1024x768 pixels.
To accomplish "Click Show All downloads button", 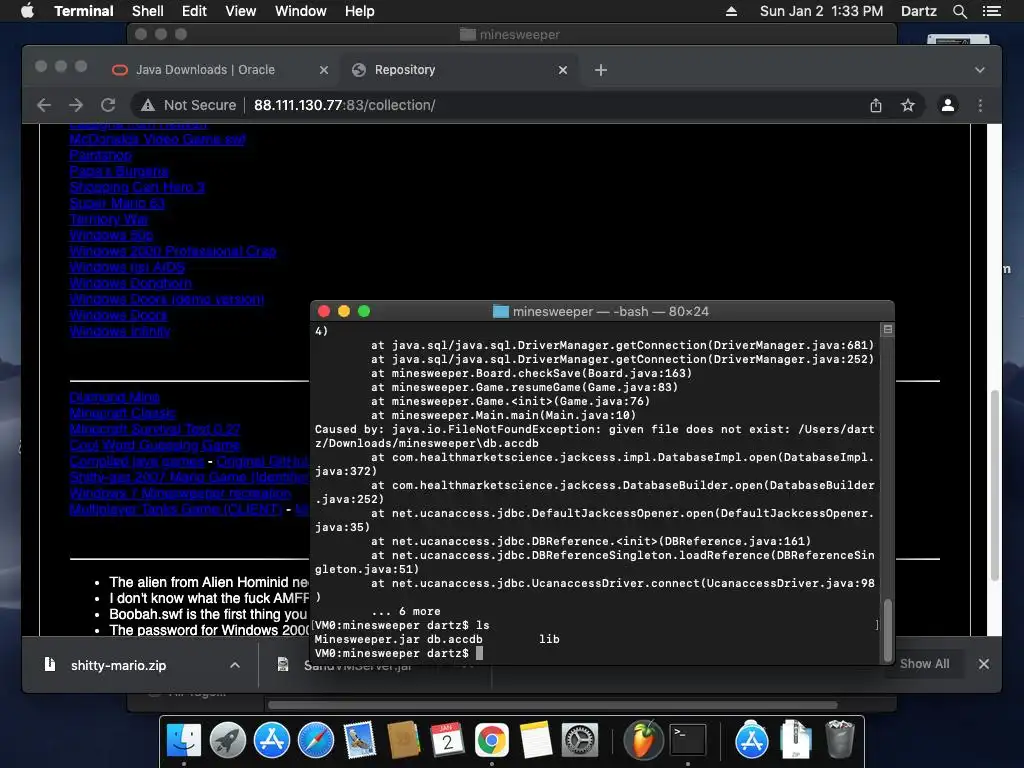I will pyautogui.click(x=924, y=664).
